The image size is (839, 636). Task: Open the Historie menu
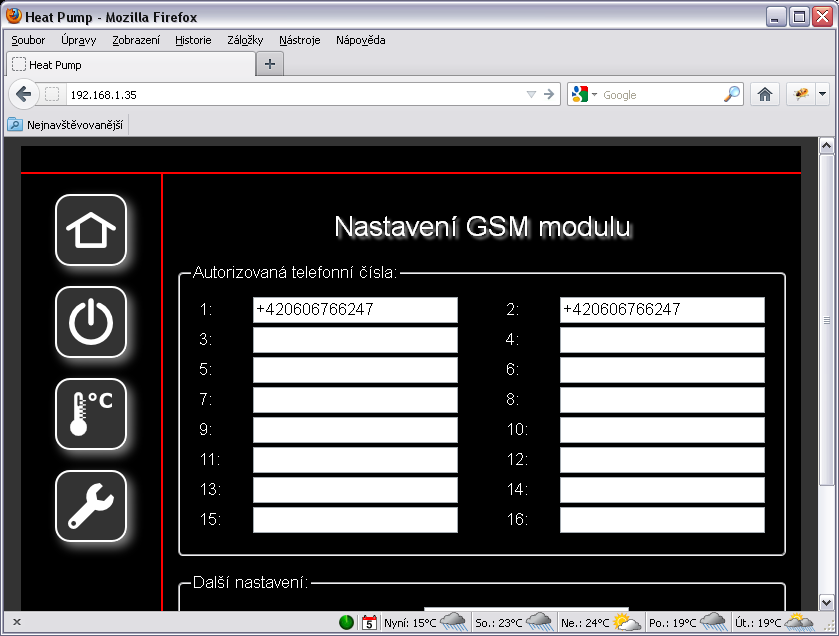click(193, 40)
